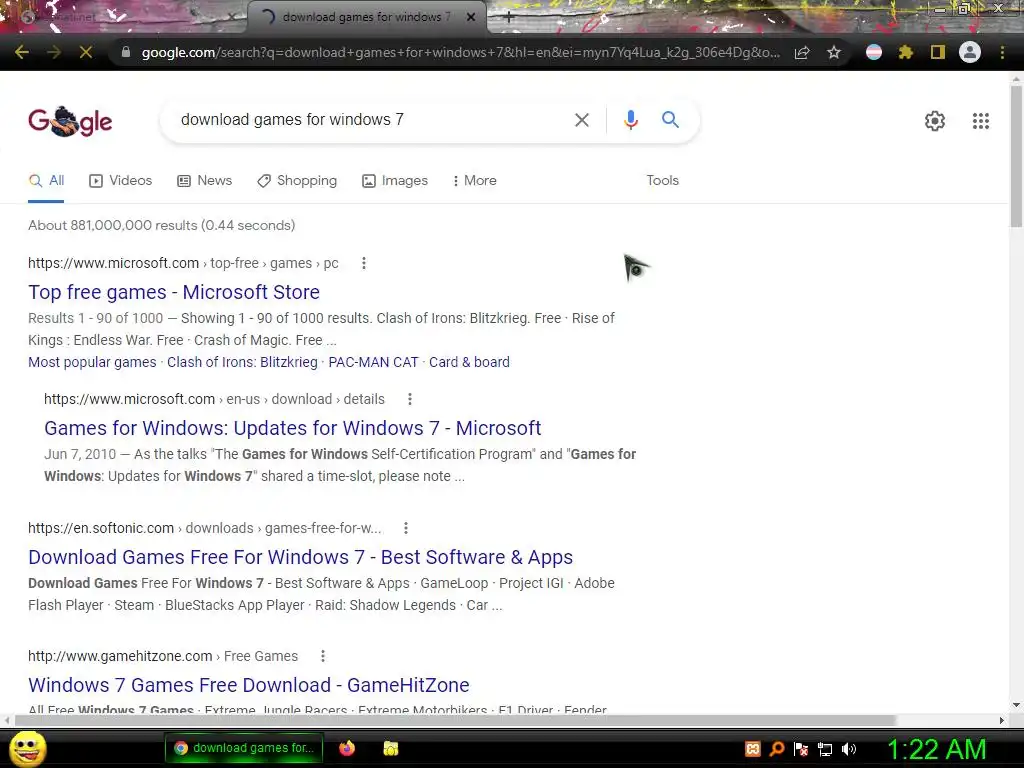Open Chrome's three-dot menu
1024x768 pixels.
[1002, 52]
